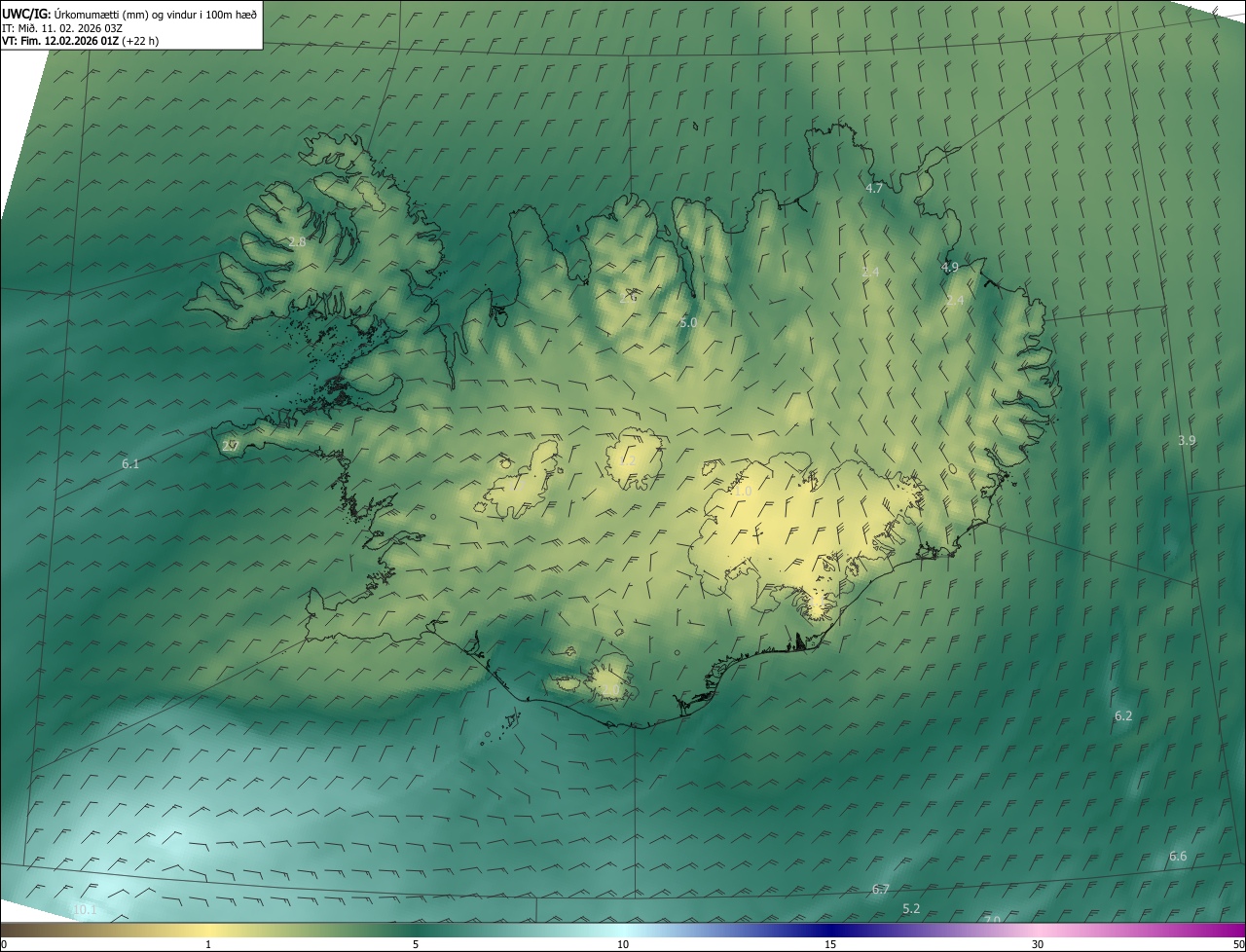The image size is (1246, 952).
Task: Click the 3.9 value label east of Iceland
Action: coord(1187,440)
